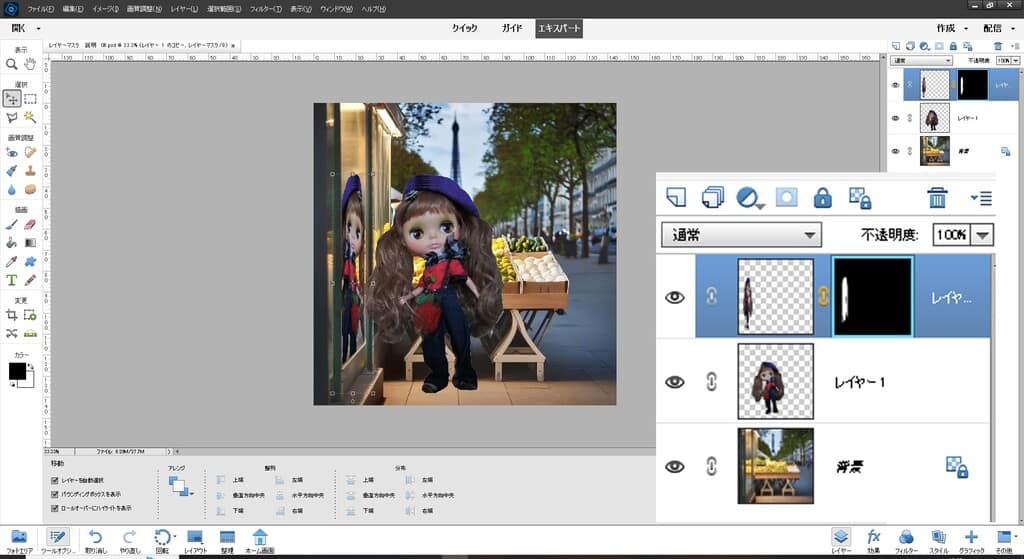The width and height of the screenshot is (1024, 559).
Task: Select the Eraser tool
Action: point(30,224)
